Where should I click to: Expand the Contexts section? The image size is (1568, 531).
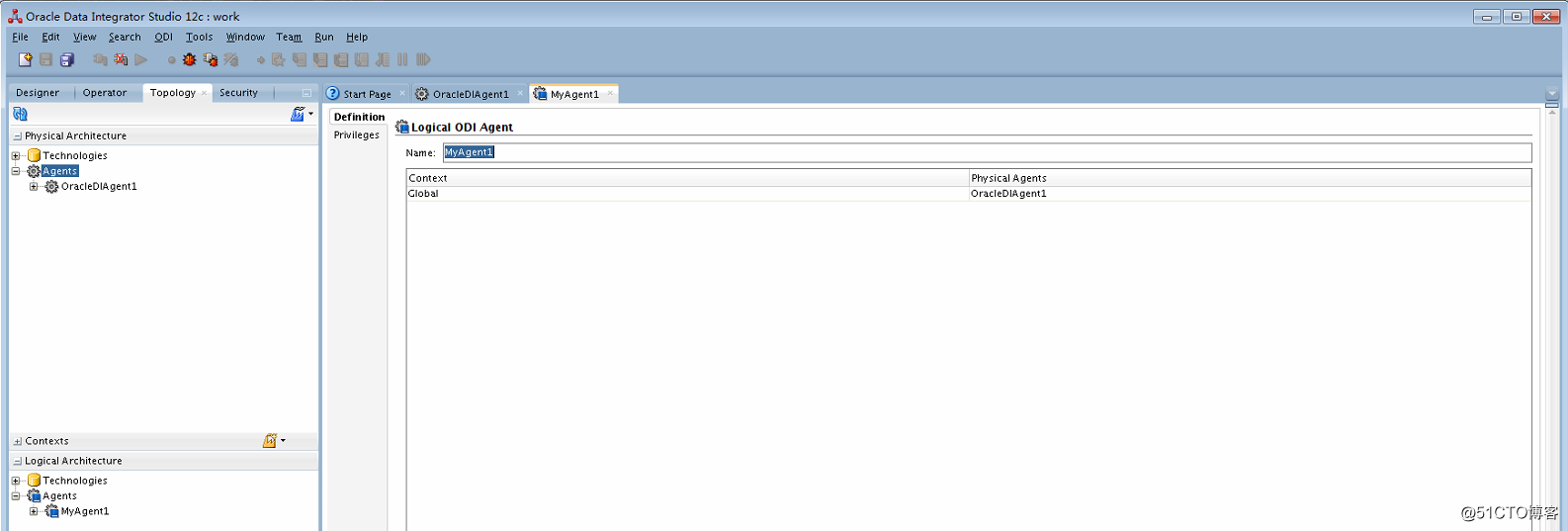(x=17, y=441)
